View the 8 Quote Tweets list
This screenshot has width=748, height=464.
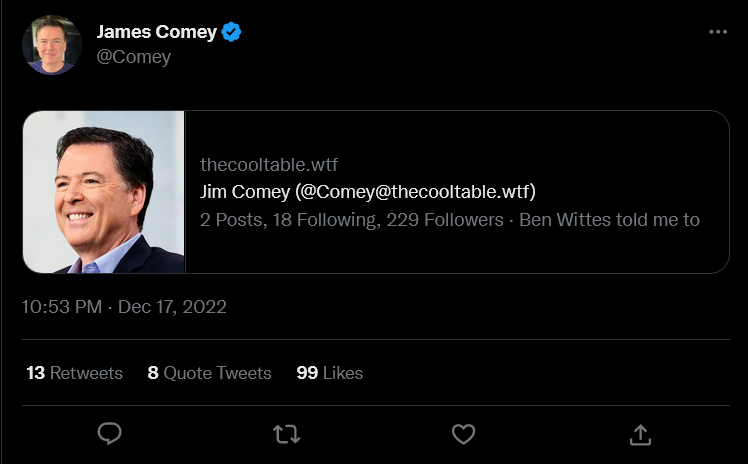(x=209, y=373)
